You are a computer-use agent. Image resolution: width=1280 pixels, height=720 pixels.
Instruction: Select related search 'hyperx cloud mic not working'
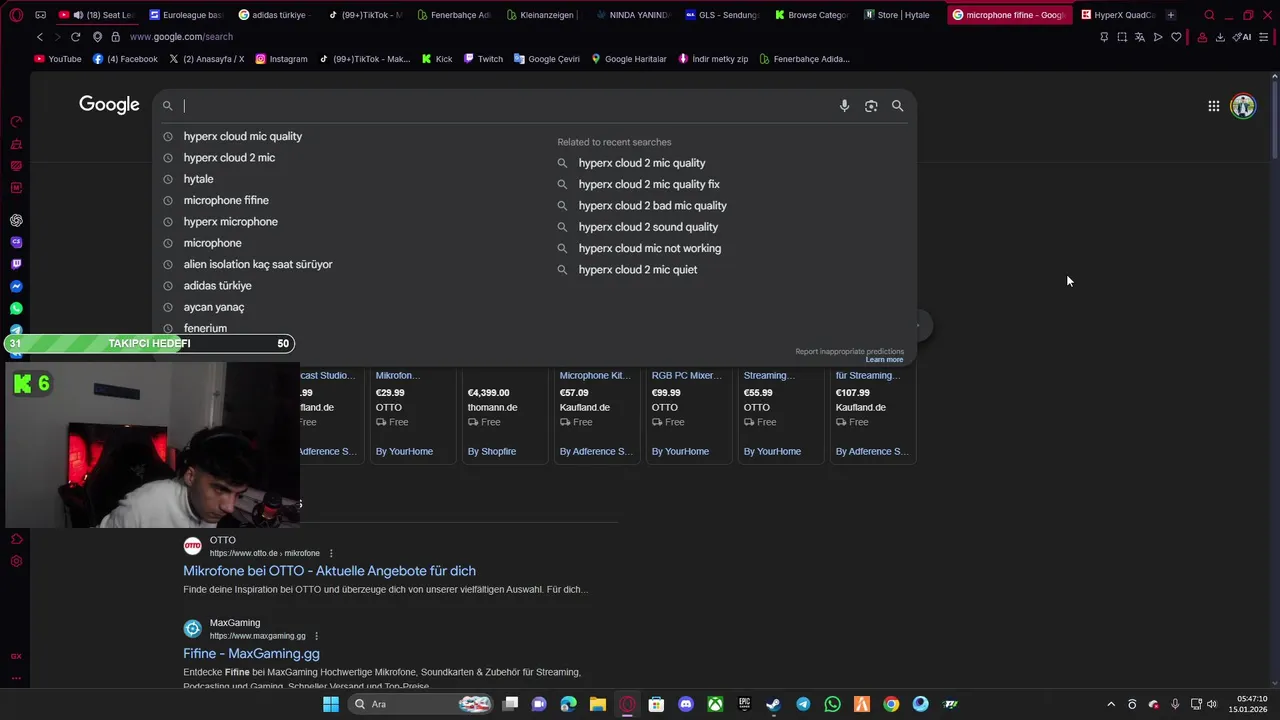click(650, 248)
